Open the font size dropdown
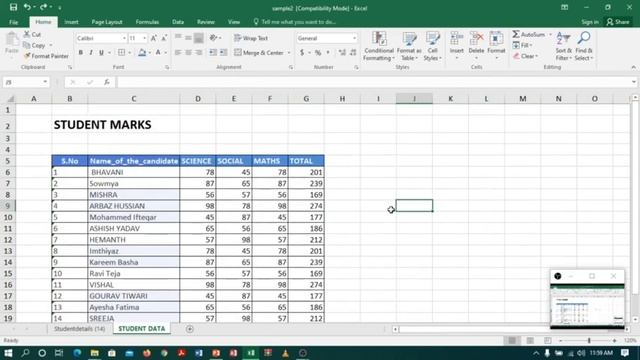The image size is (640, 360). (144, 38)
